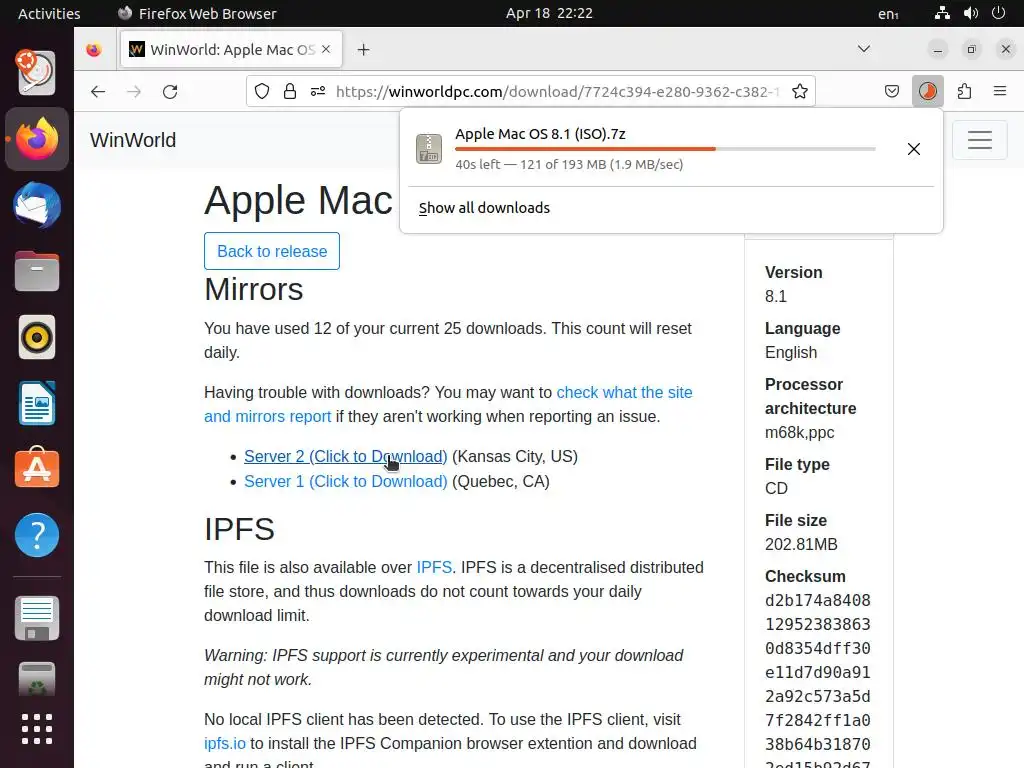This screenshot has height=768, width=1024.
Task: Click the address bar URL field
Action: pos(557,91)
